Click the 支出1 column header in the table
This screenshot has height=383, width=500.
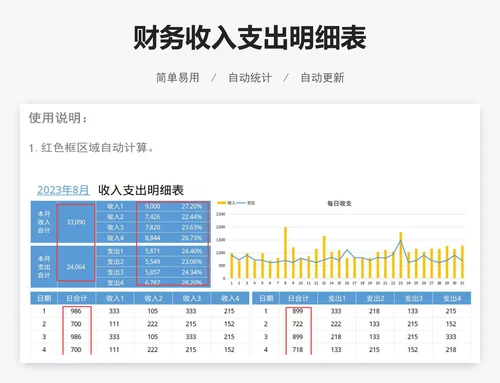pos(337,298)
